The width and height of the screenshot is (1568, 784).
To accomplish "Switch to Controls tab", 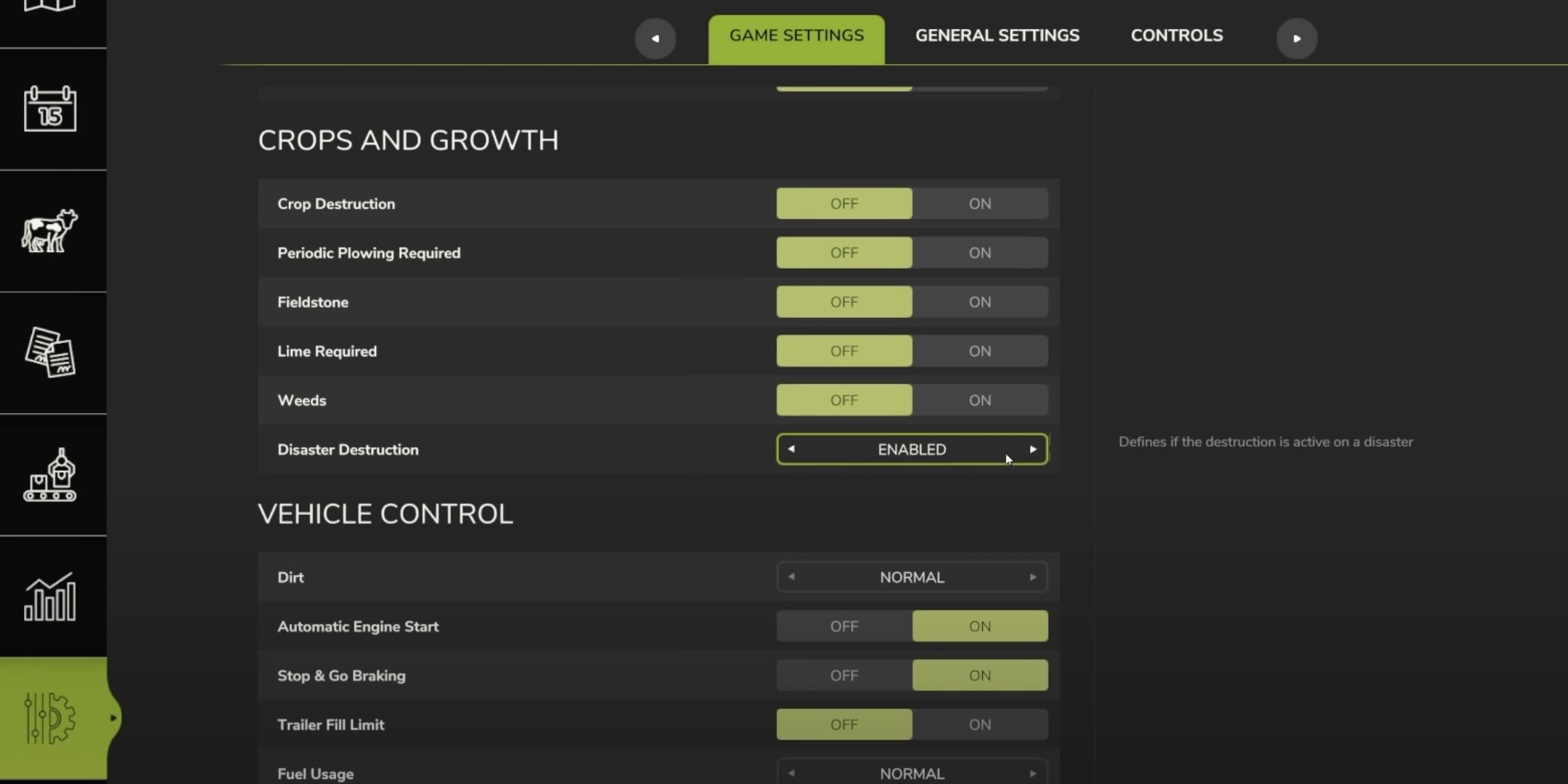I will click(x=1177, y=36).
